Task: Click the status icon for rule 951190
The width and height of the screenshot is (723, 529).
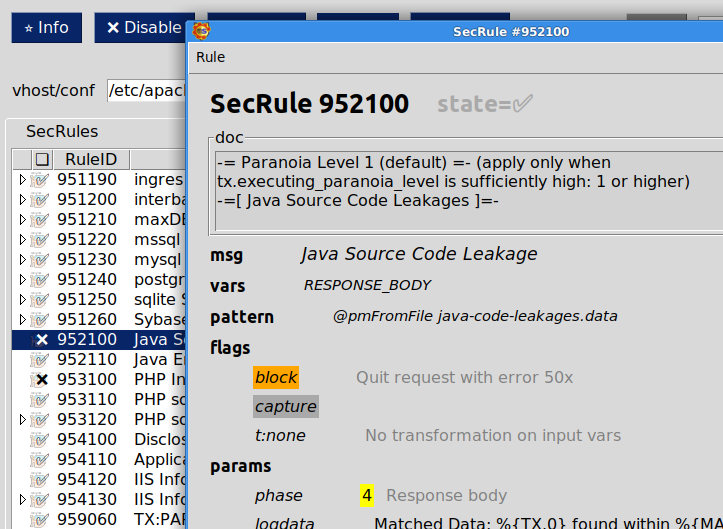Action: point(41,180)
